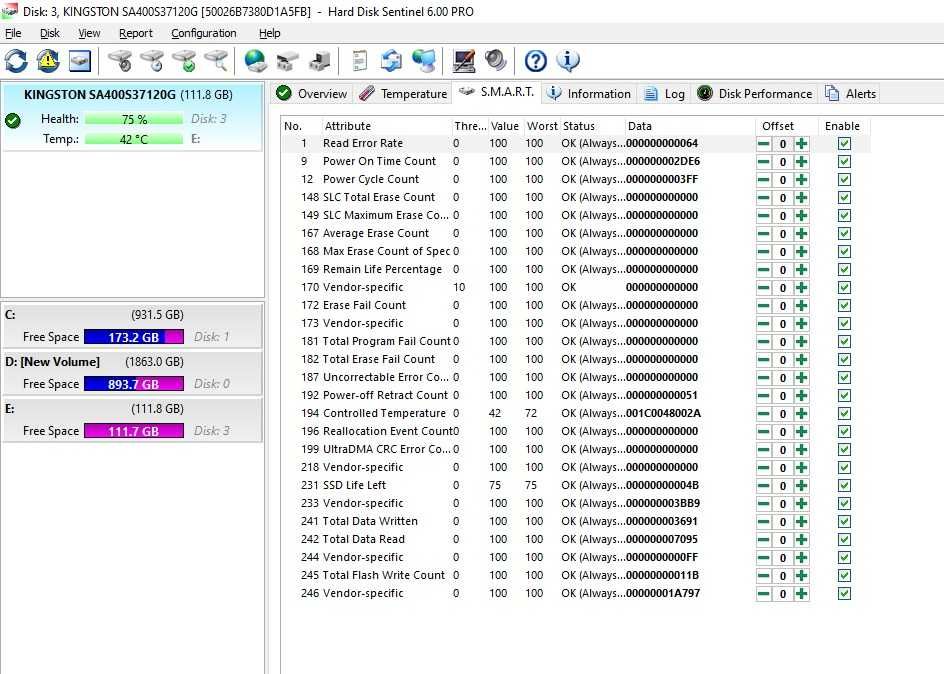944x674 pixels.
Task: Click the Attribute column header
Action: tap(387, 126)
